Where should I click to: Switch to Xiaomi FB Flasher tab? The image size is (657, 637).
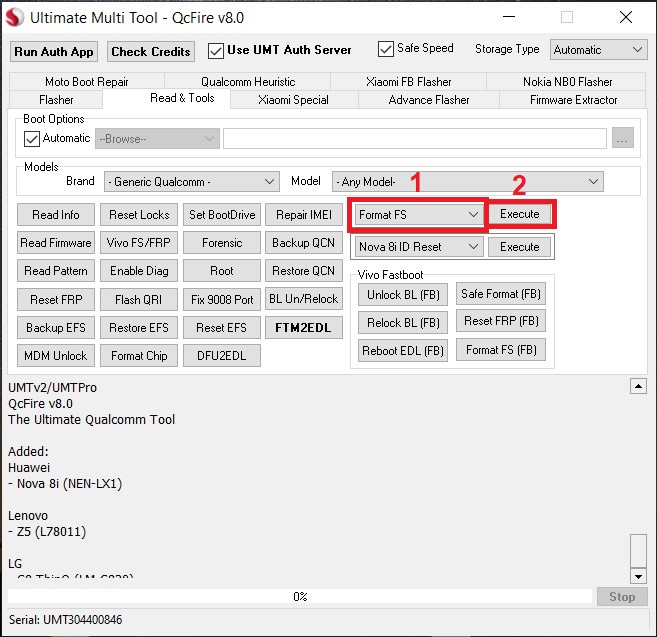tap(409, 81)
